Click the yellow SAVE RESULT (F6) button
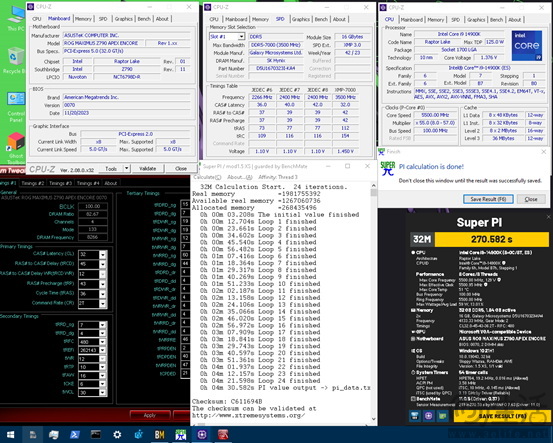 coord(502,416)
